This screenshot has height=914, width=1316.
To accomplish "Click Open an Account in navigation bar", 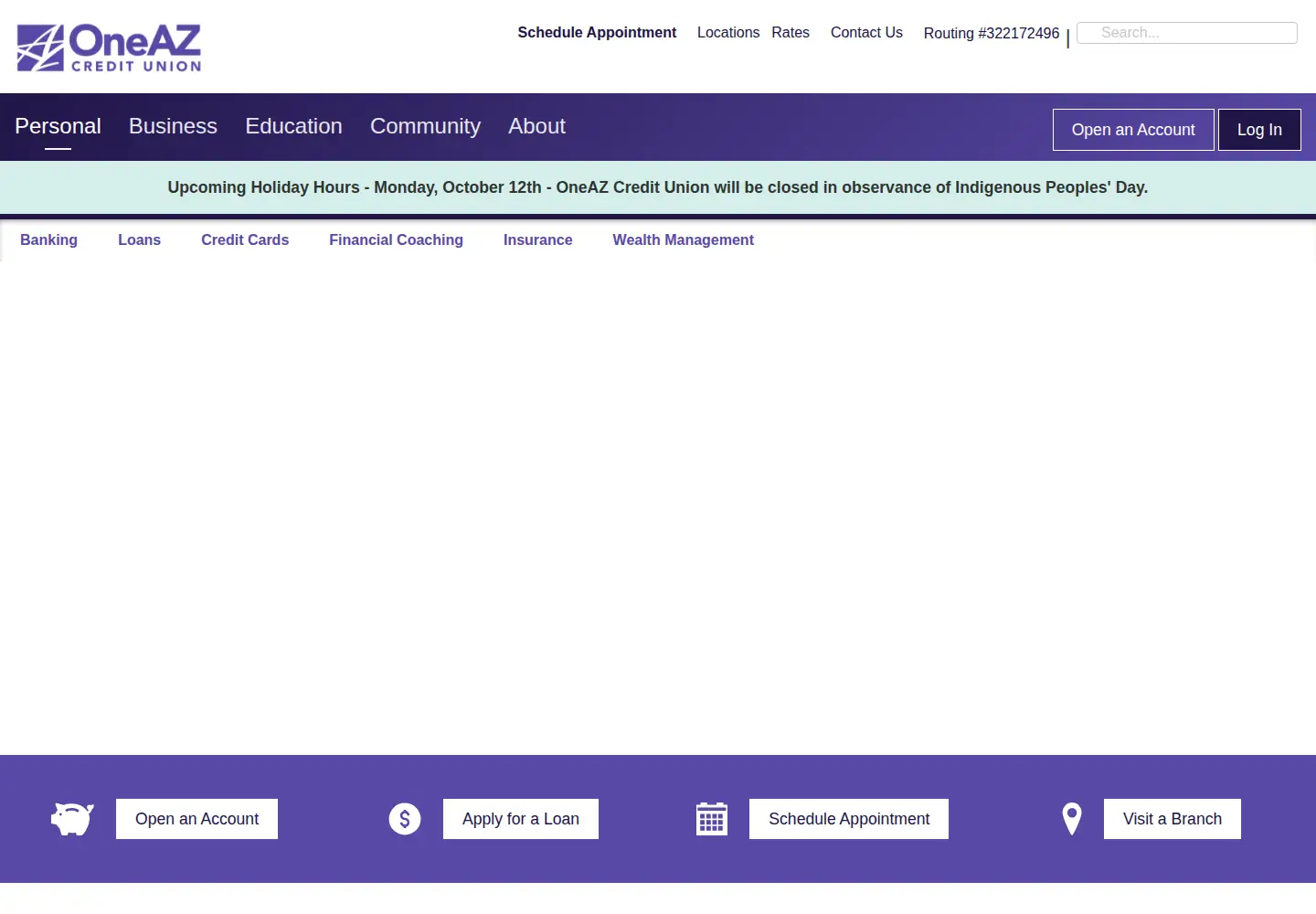I will point(1133,130).
